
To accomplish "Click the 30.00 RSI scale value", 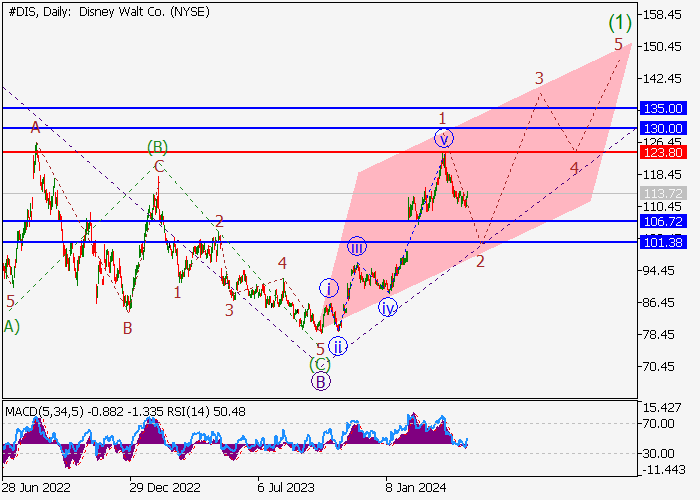I will pos(658,454).
